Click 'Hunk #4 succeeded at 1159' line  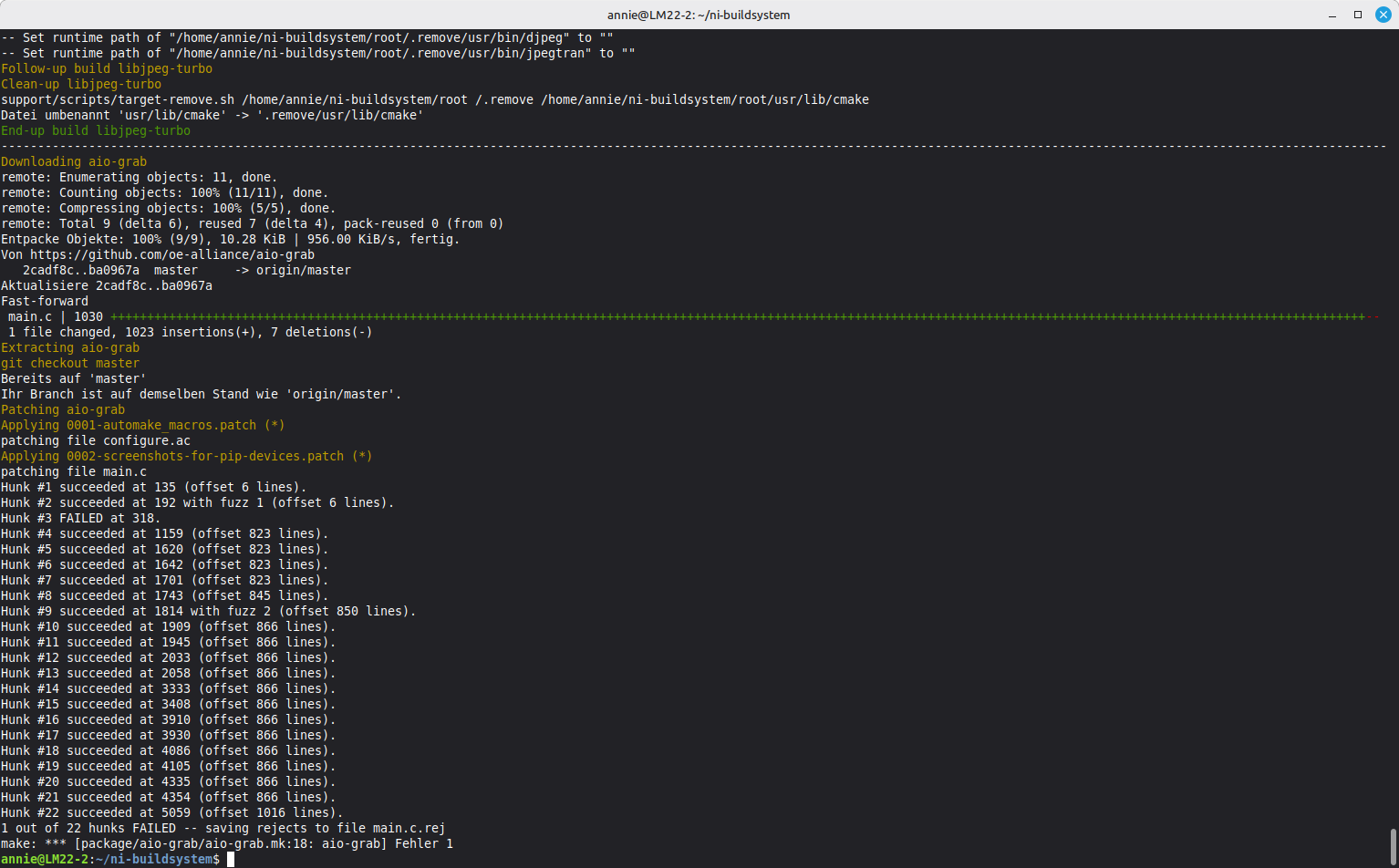(x=165, y=533)
